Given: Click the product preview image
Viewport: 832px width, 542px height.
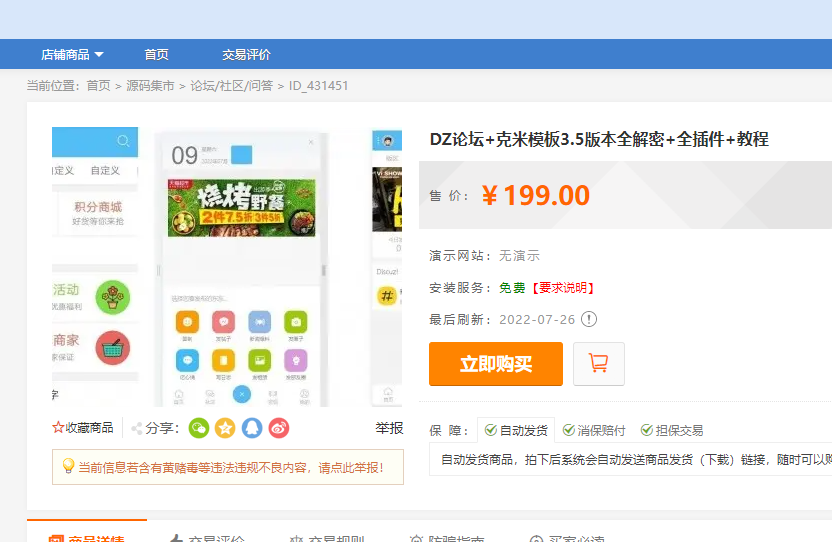Looking at the screenshot, I should point(240,267).
